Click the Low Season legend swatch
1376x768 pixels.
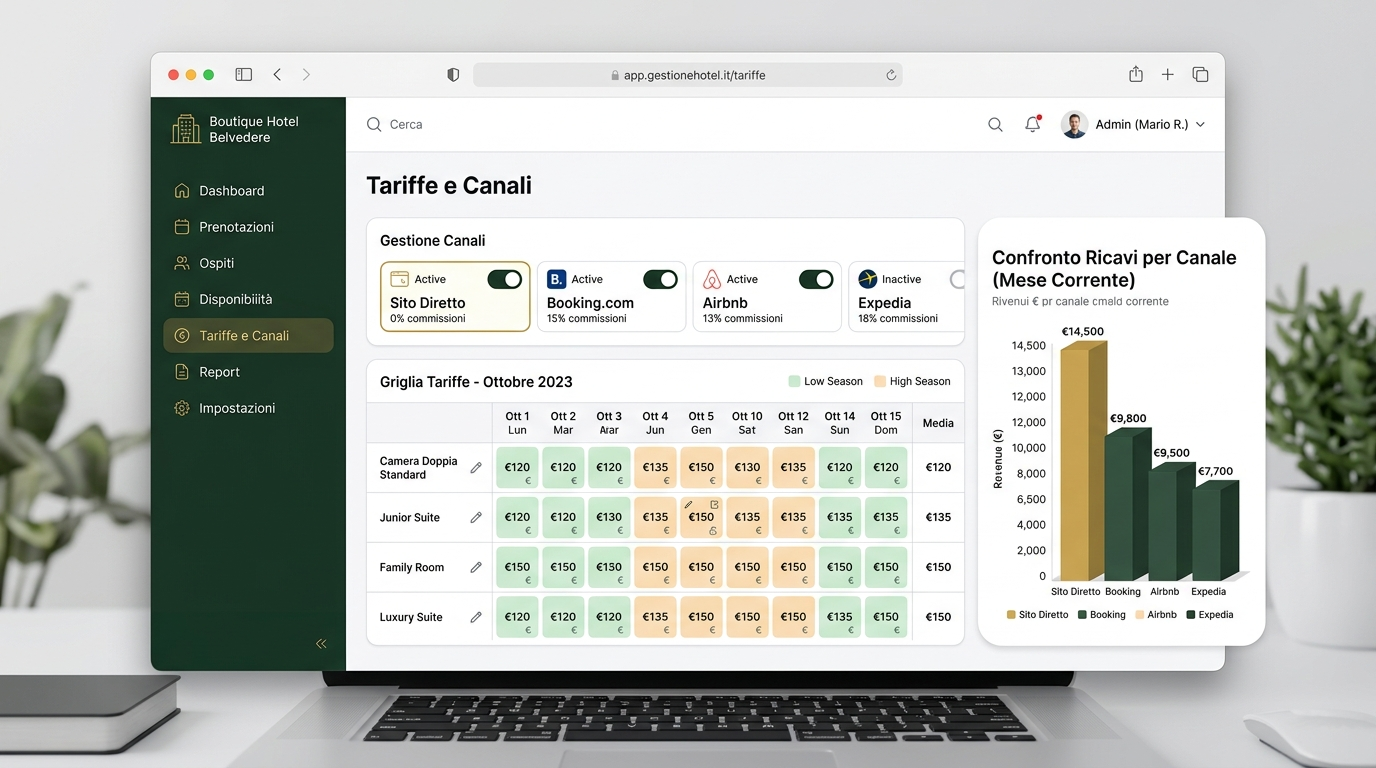coord(794,382)
